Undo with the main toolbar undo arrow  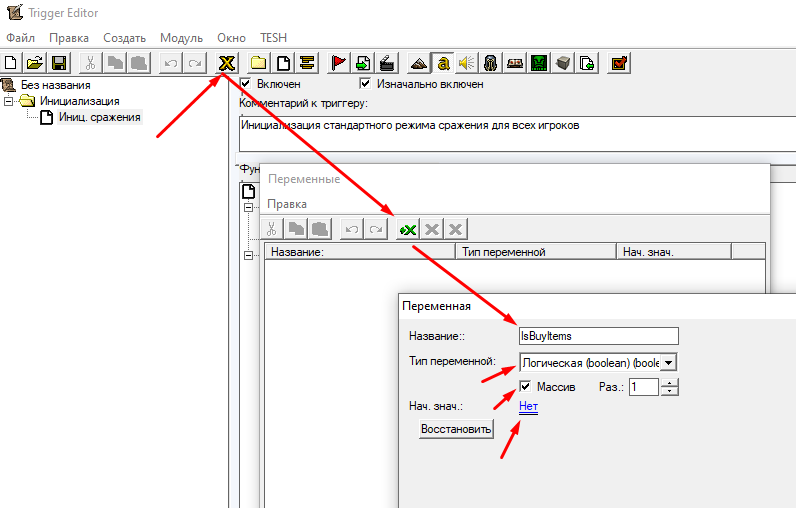pyautogui.click(x=171, y=63)
